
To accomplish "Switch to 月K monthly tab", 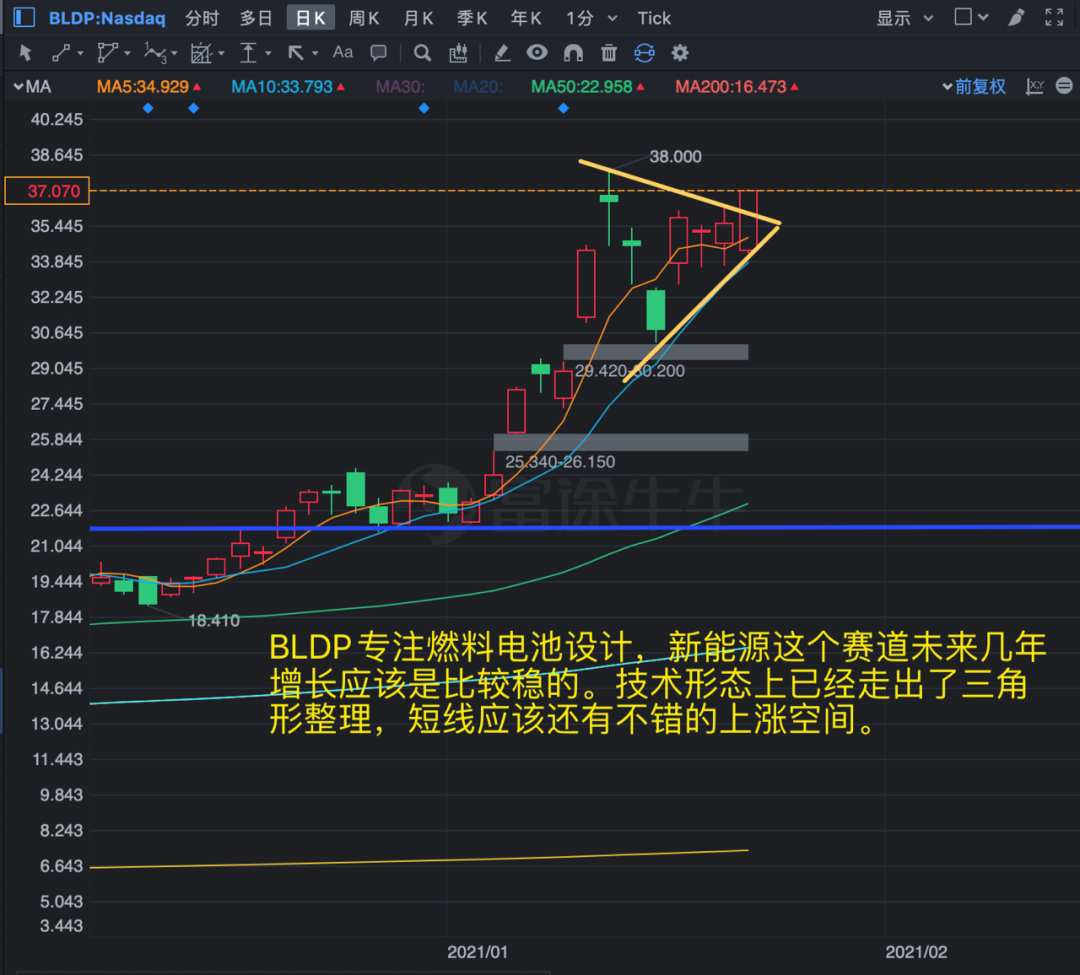I will tap(418, 18).
